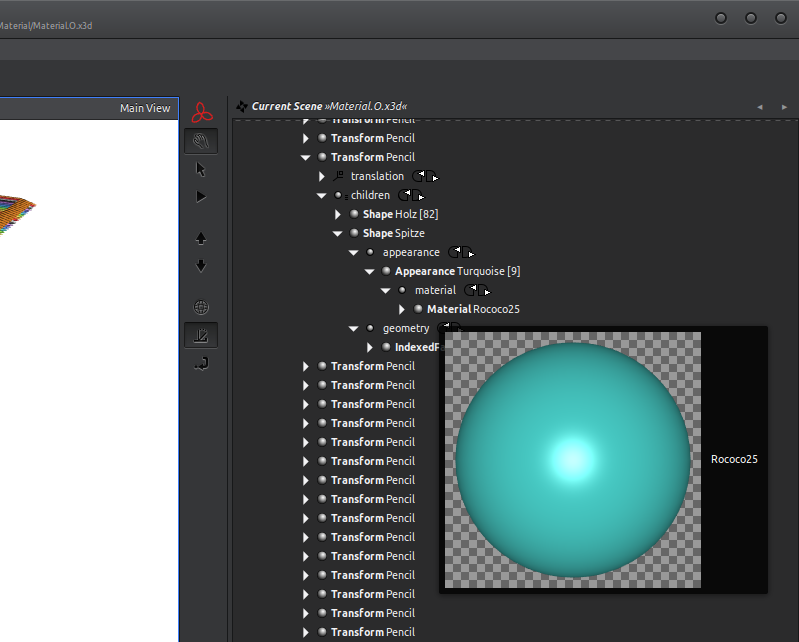This screenshot has width=799, height=642.
Task: Select the arrow pointer tool
Action: 201,169
